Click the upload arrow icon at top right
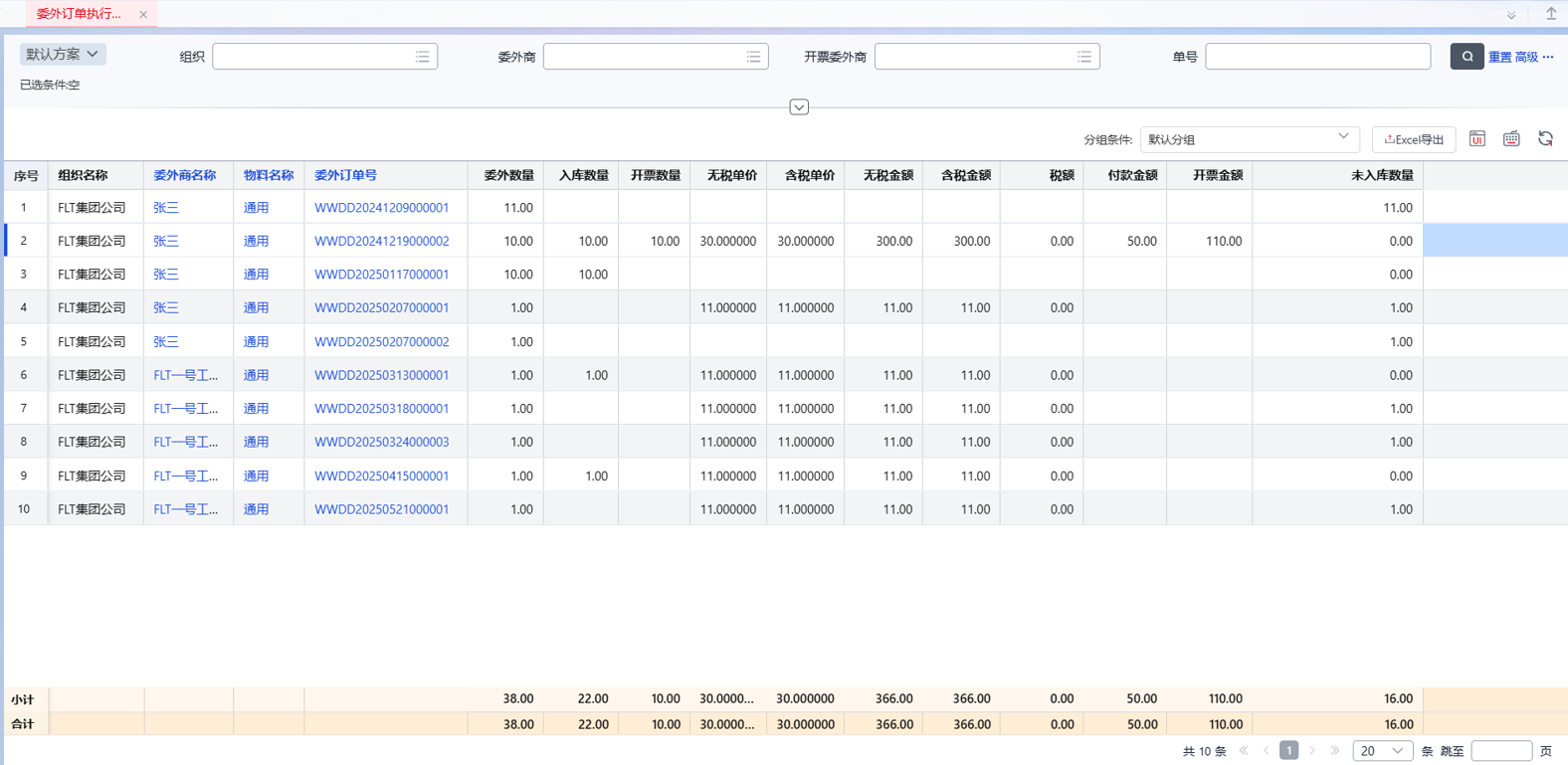This screenshot has width=1568, height=765. (x=1551, y=14)
